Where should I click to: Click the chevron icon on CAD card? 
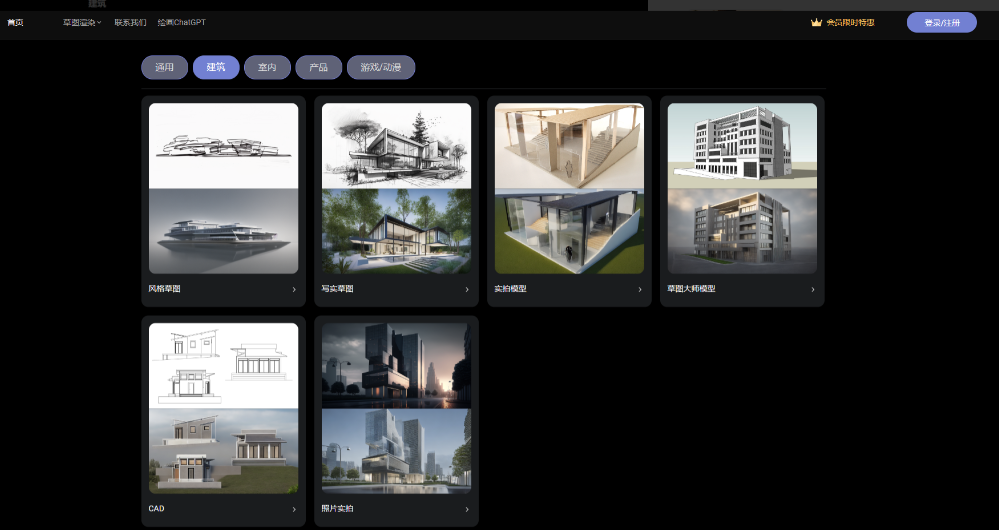(293, 510)
